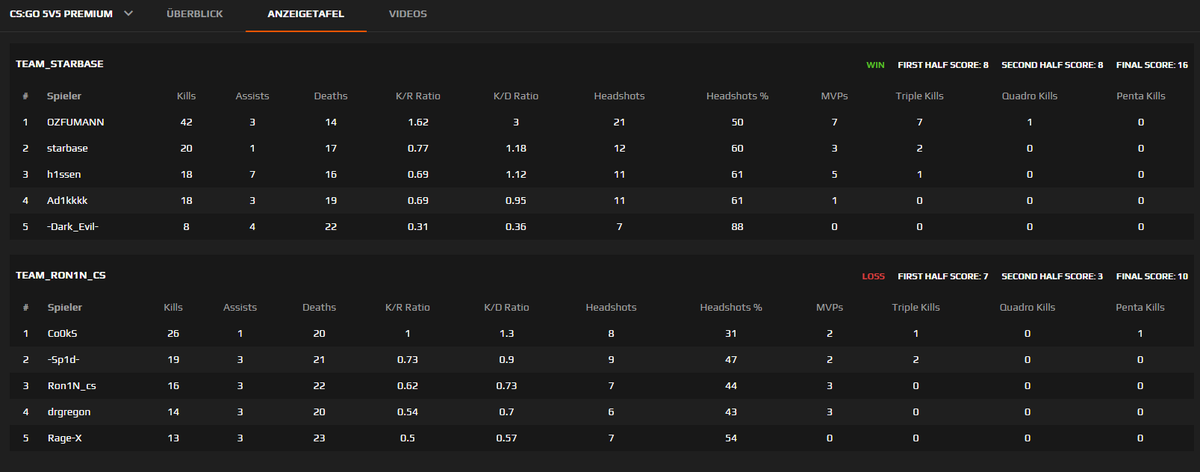This screenshot has height=472, width=1200.
Task: Click the K/R Ratio header in TEAM_STARBASE table
Action: (418, 96)
